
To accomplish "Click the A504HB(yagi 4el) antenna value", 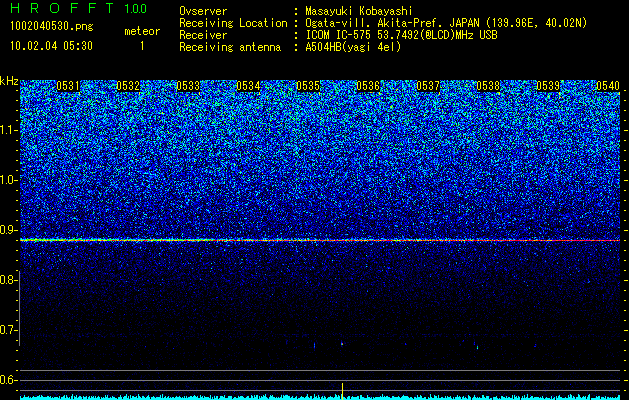I will pos(353,47).
